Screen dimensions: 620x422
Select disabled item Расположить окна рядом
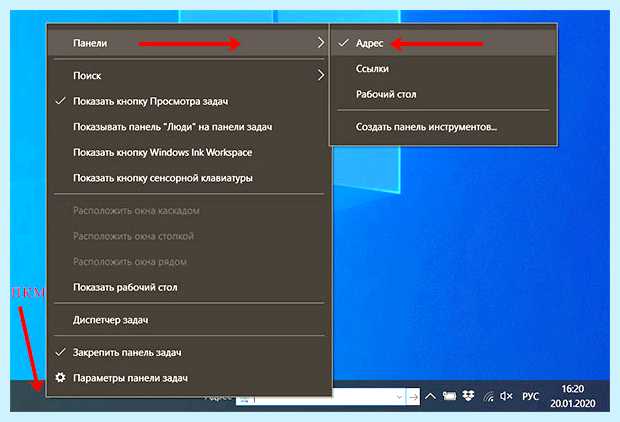click(x=188, y=262)
